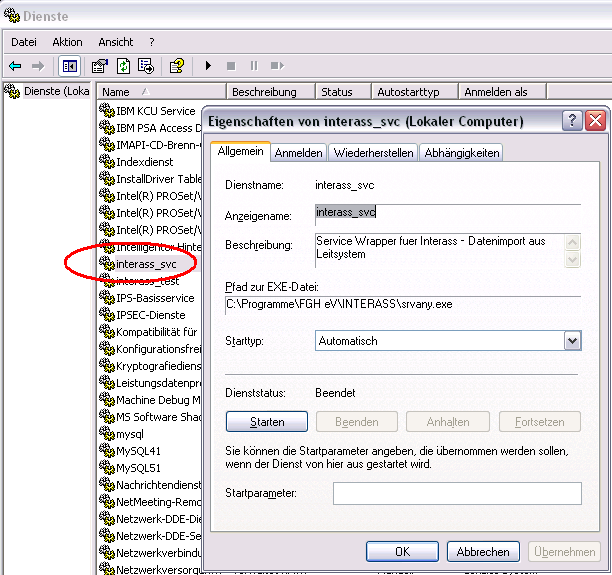Screen dimensions: 612x575
Task: Sort by Beschreibung column header
Action: coord(270,92)
